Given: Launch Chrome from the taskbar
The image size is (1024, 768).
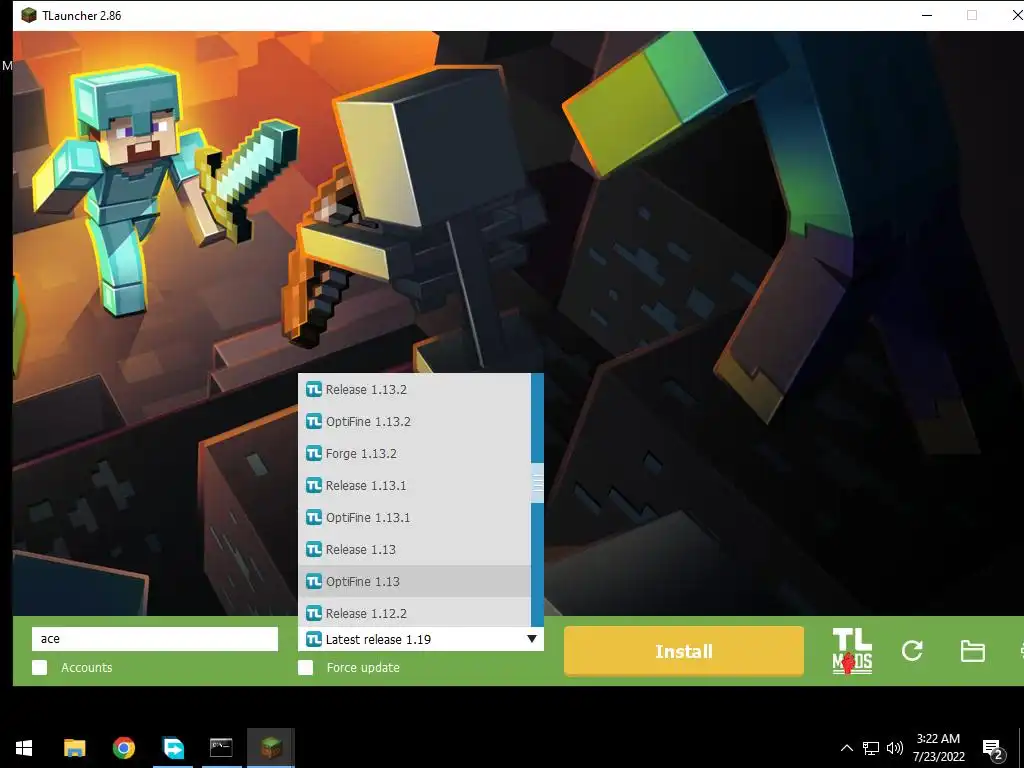Looking at the screenshot, I should (x=123, y=748).
